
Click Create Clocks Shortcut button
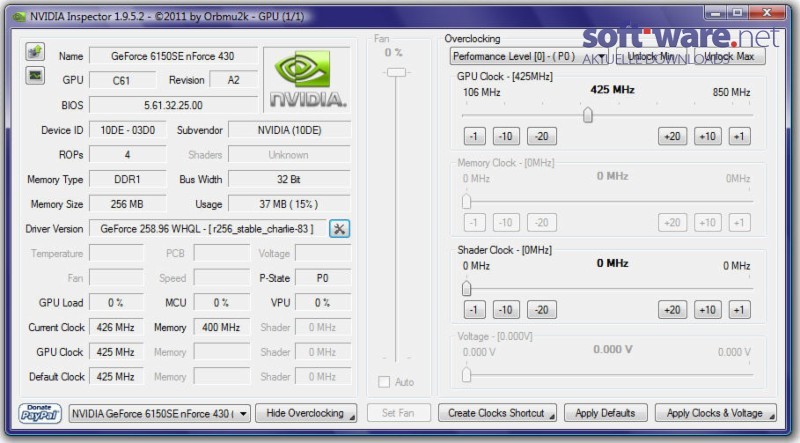[x=497, y=413]
